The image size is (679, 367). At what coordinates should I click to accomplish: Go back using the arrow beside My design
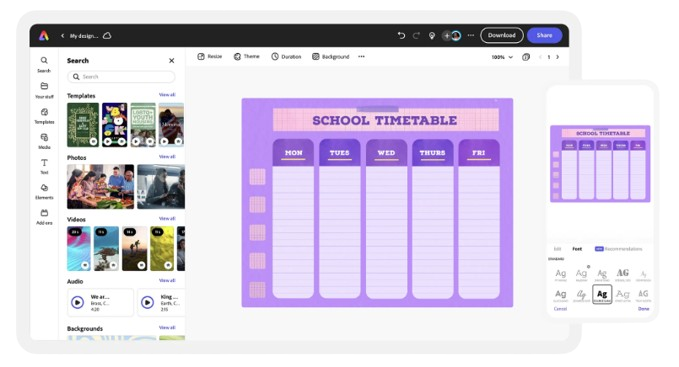[x=62, y=35]
